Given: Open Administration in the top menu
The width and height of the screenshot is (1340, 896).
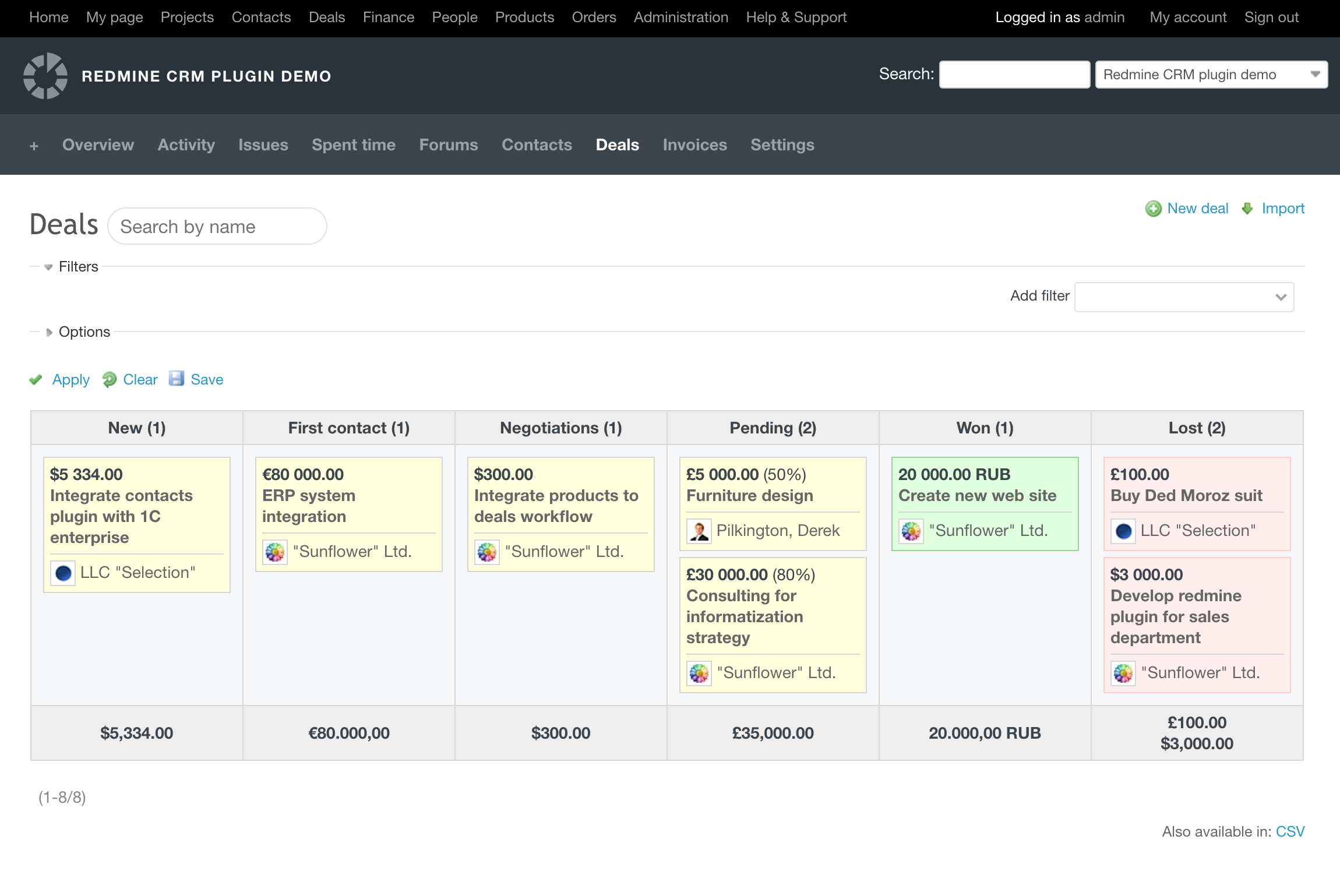Looking at the screenshot, I should pos(680,17).
